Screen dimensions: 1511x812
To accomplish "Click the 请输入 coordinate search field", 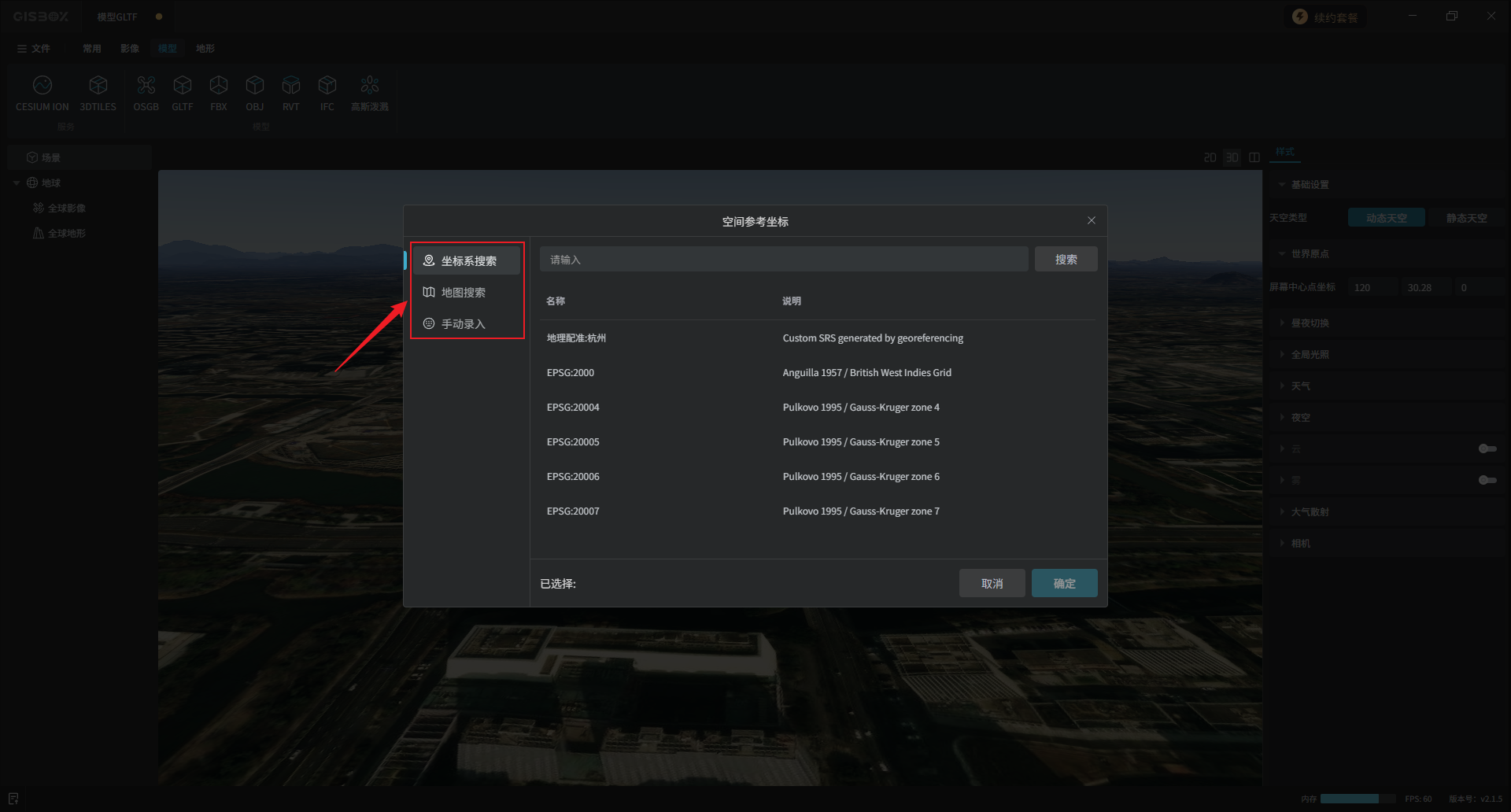I will coord(783,260).
